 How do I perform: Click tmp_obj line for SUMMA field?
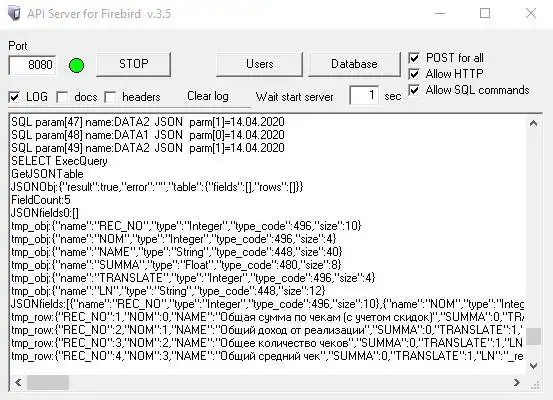point(176,265)
